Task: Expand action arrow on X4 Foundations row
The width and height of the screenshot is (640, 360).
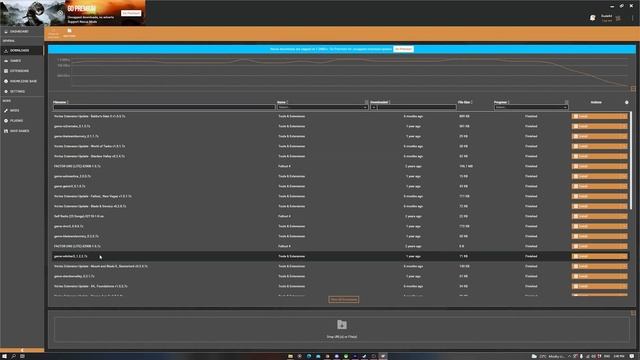Action: click(625, 286)
